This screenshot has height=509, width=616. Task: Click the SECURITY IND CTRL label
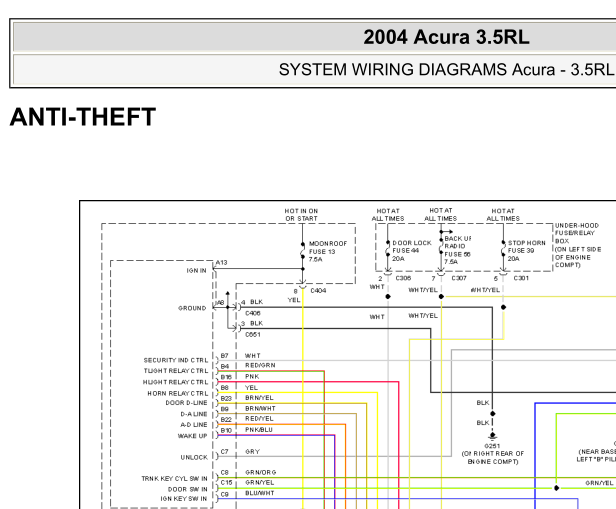[x=176, y=360]
